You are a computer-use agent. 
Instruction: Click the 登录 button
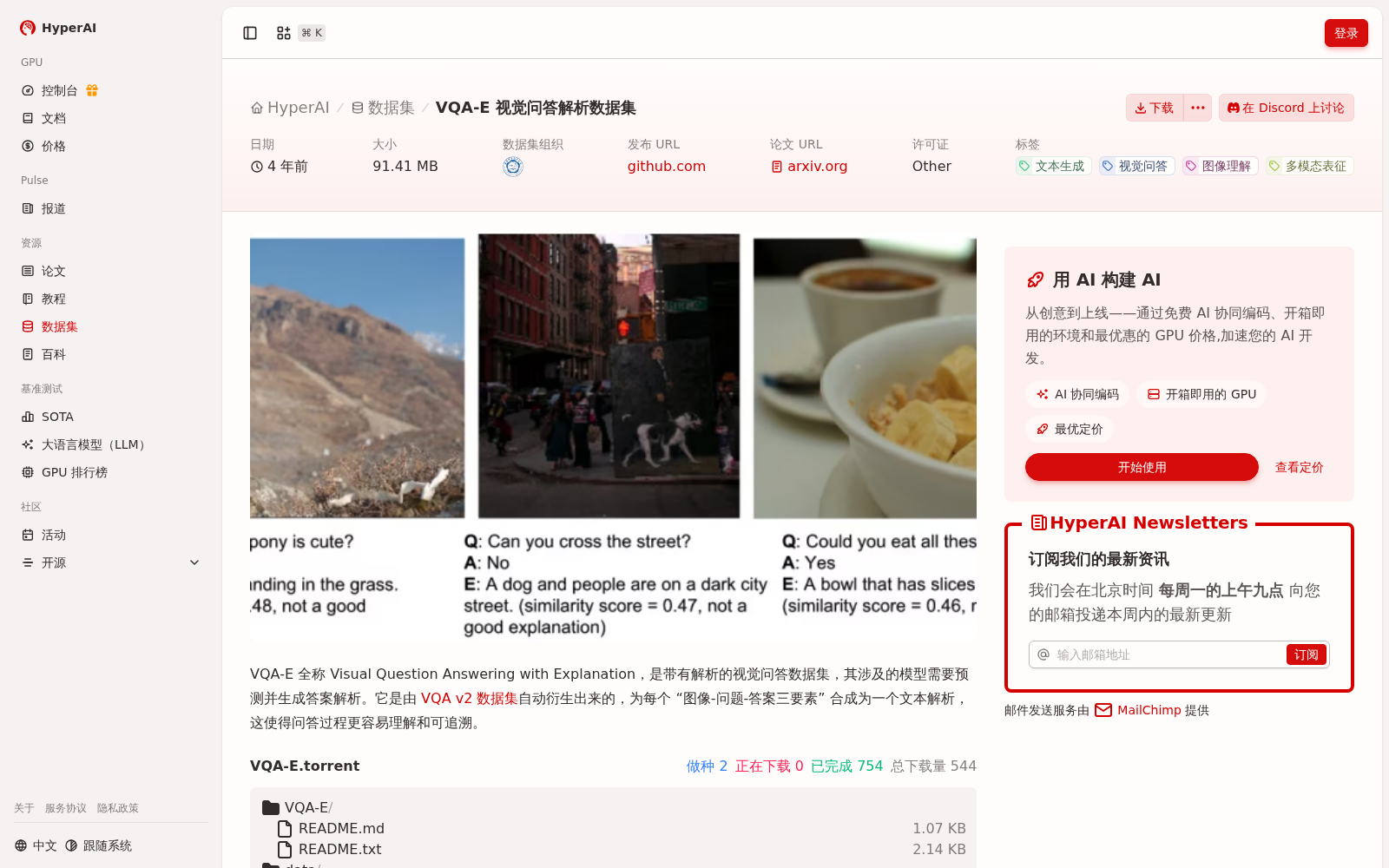click(1346, 33)
